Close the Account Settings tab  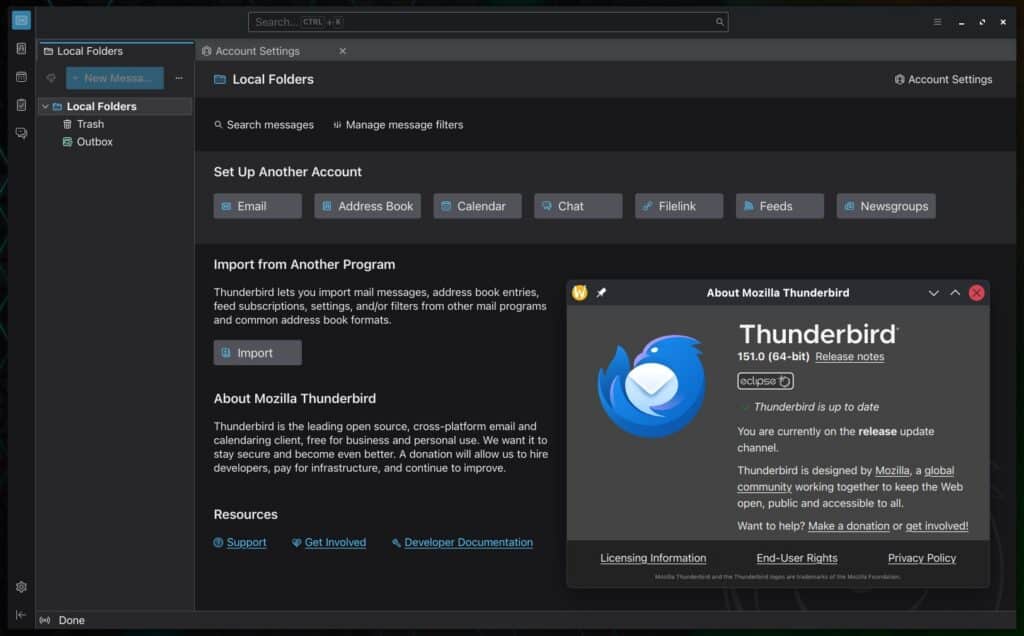coord(342,51)
